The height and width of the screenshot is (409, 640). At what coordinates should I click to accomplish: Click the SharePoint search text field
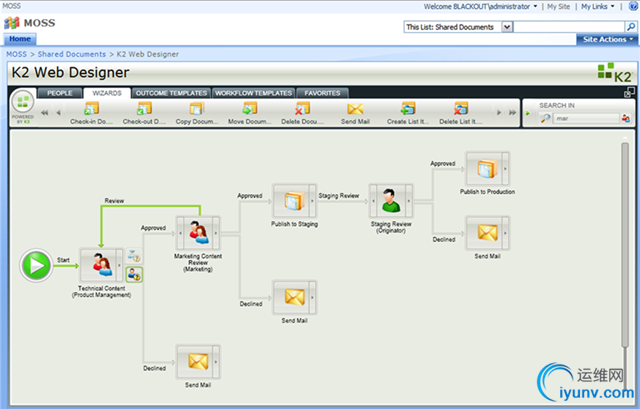click(569, 27)
